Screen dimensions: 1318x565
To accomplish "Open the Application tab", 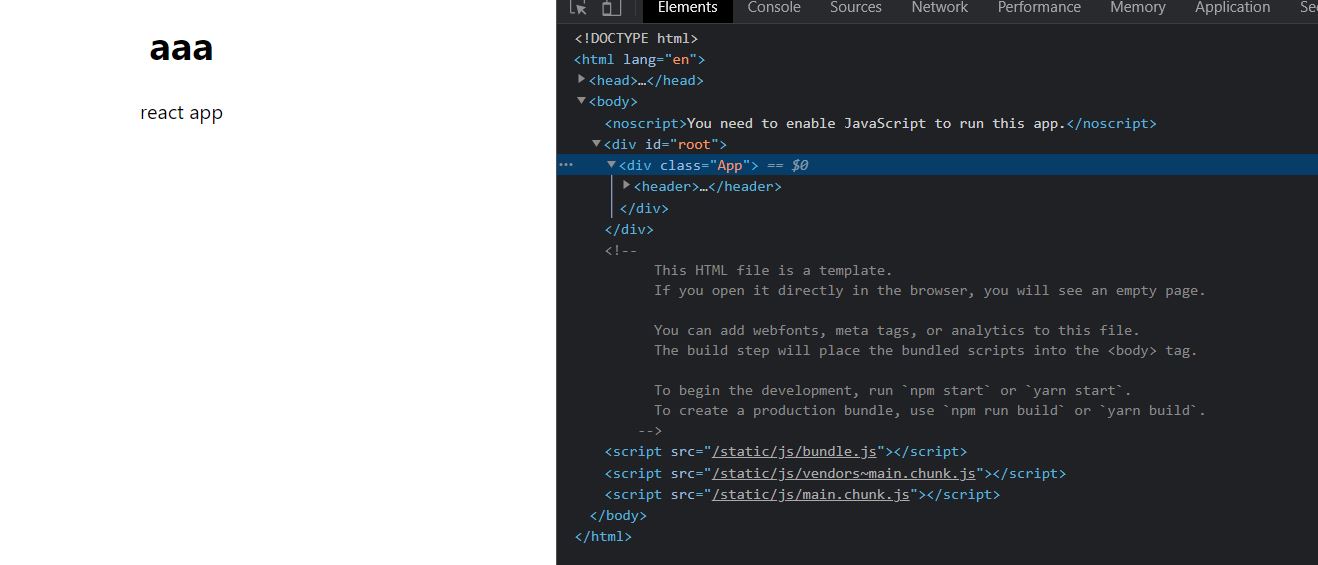I will [1232, 8].
